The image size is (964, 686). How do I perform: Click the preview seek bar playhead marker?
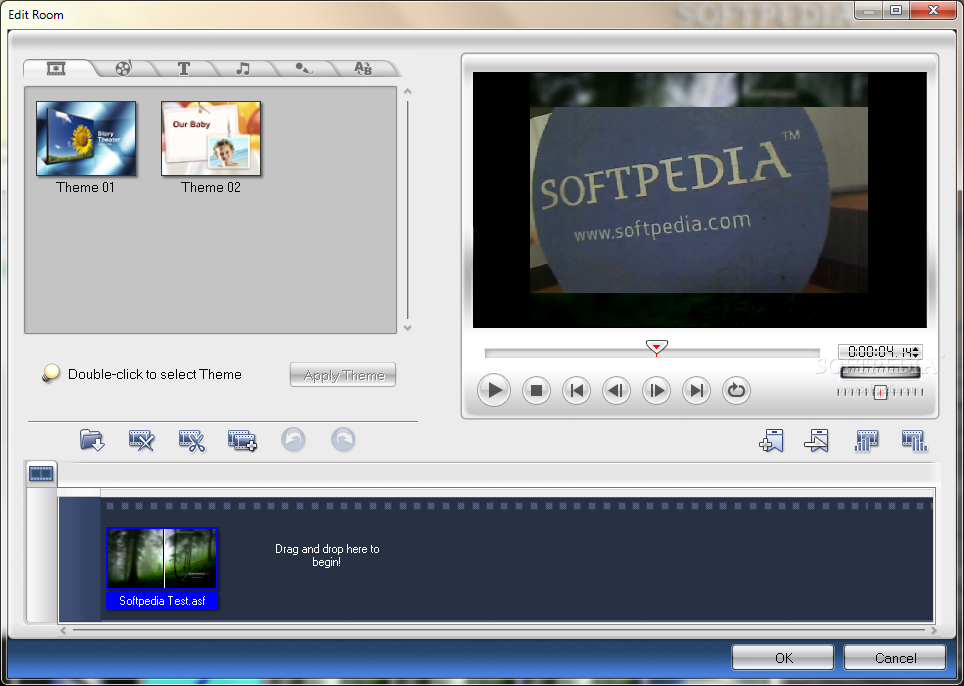(x=657, y=348)
